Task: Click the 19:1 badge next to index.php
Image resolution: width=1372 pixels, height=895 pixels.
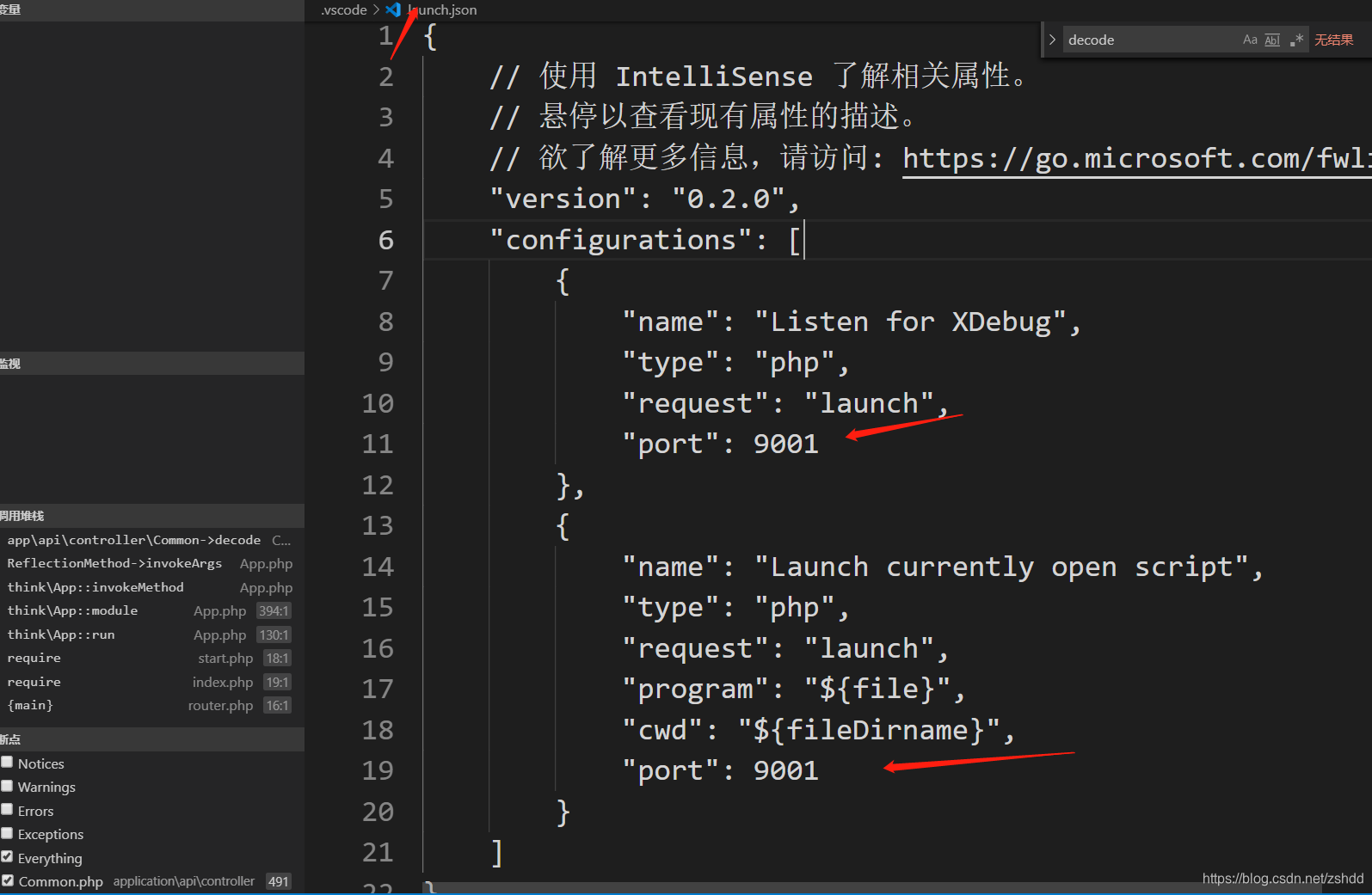Action: [x=277, y=682]
